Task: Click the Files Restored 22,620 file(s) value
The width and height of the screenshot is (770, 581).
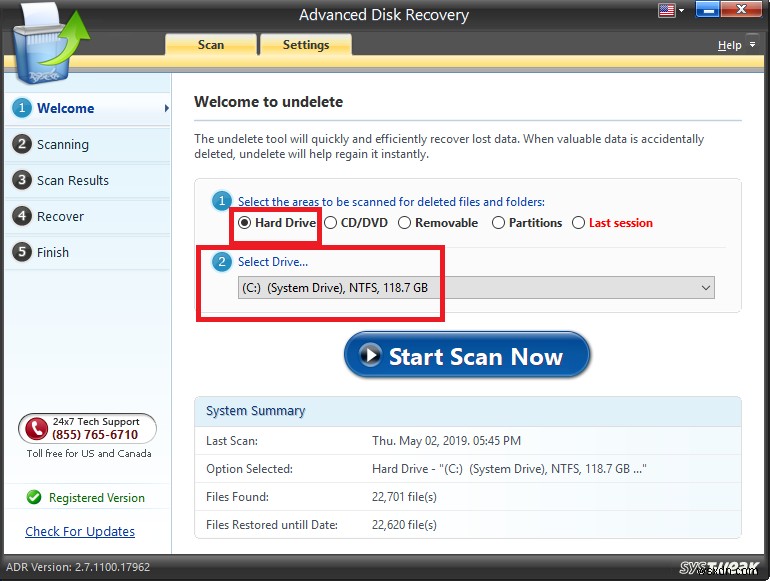Action: pyautogui.click(x=404, y=525)
